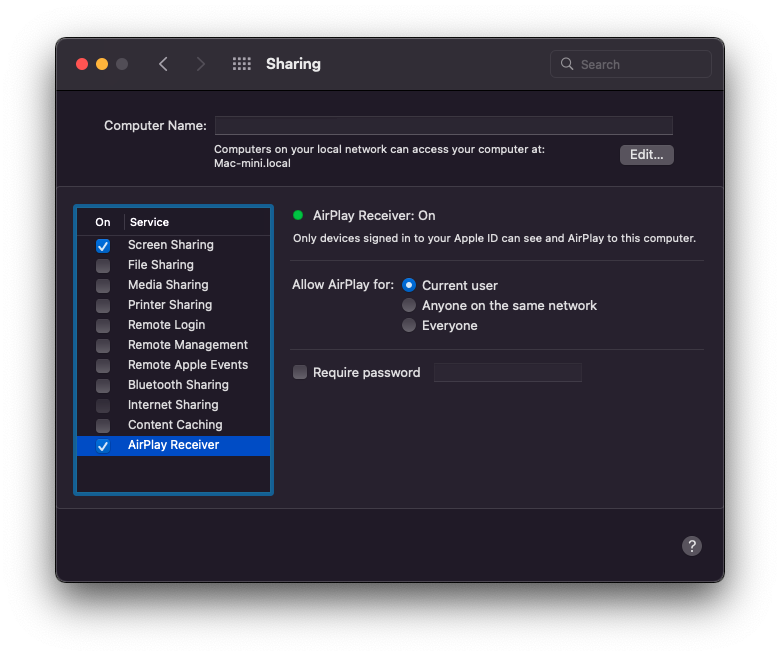The width and height of the screenshot is (780, 656).
Task: Select Content Caching service row
Action: tap(175, 425)
